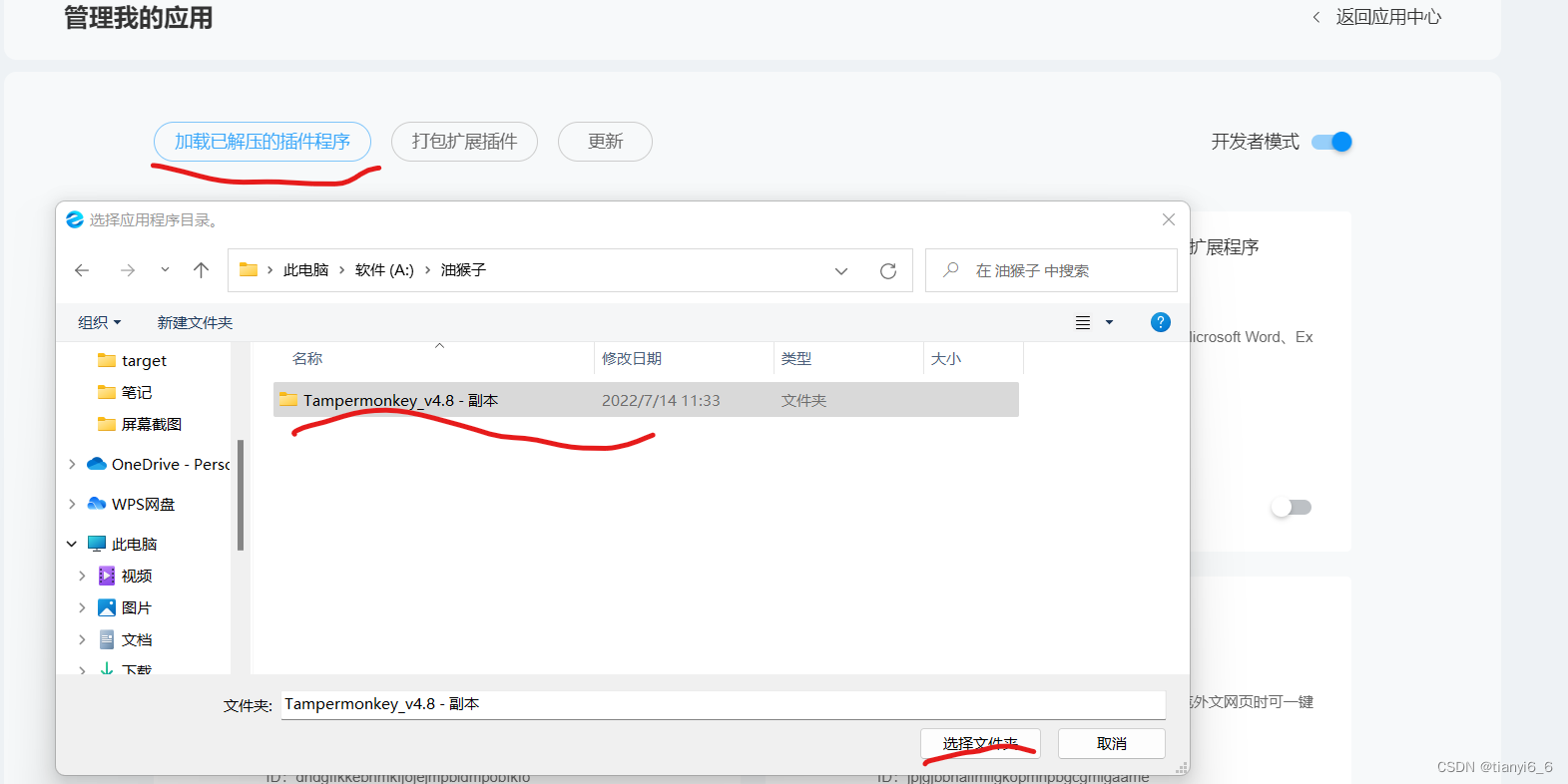Viewport: 1568px width, 784px height.
Task: Expand the 文档 tree node
Action: click(82, 639)
